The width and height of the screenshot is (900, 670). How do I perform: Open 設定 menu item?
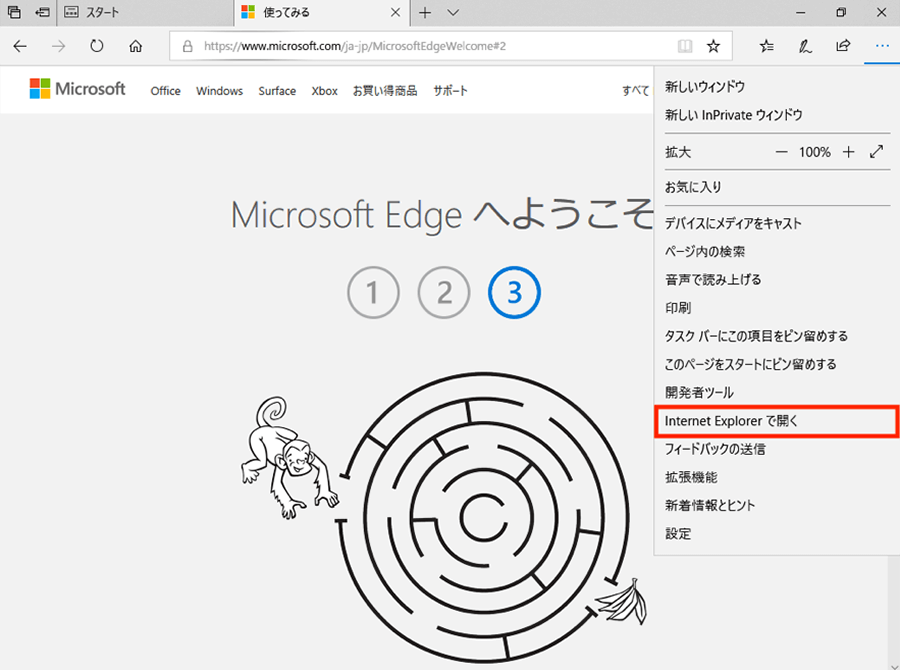777,533
